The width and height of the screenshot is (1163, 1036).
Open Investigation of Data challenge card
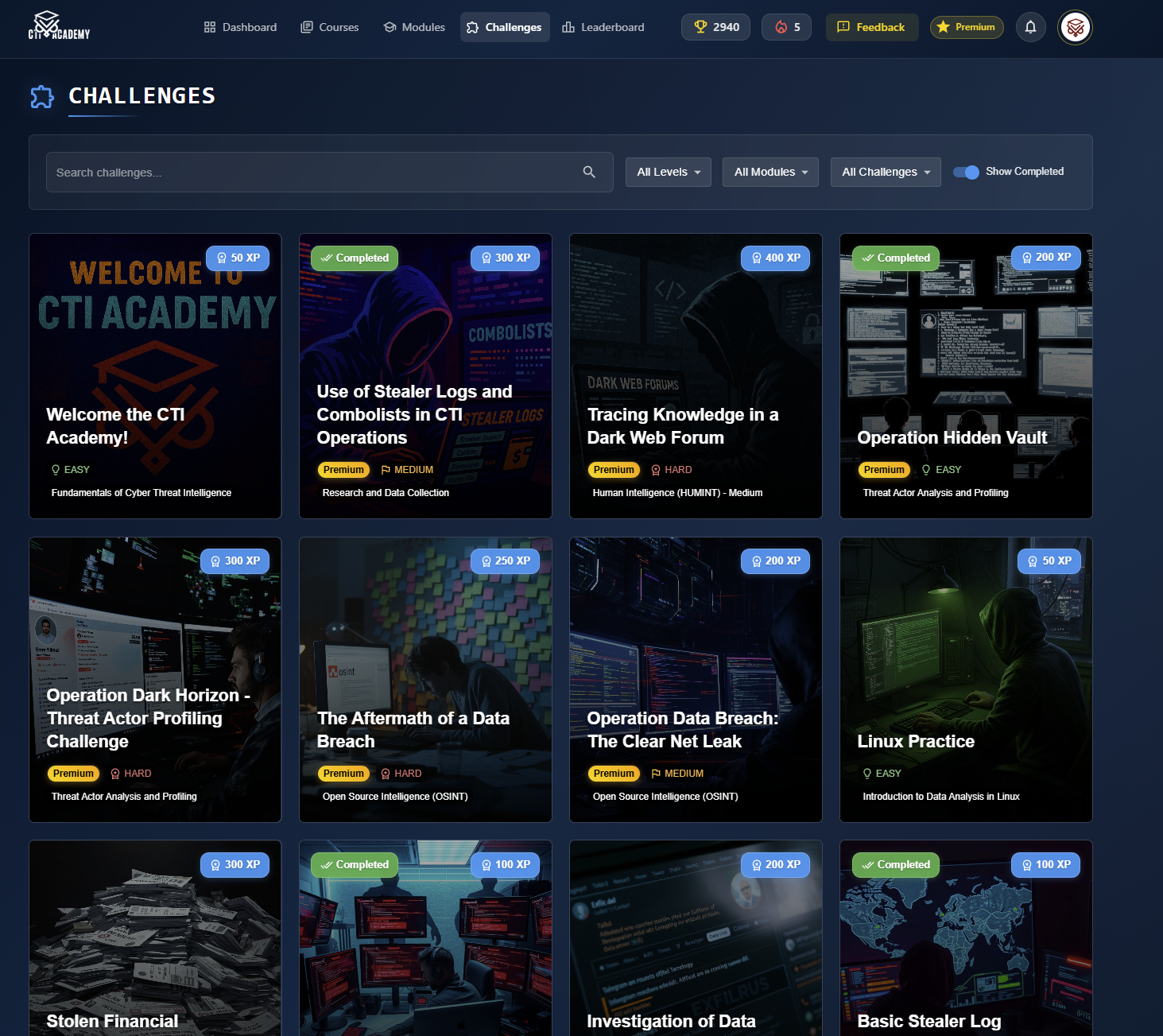click(x=696, y=938)
